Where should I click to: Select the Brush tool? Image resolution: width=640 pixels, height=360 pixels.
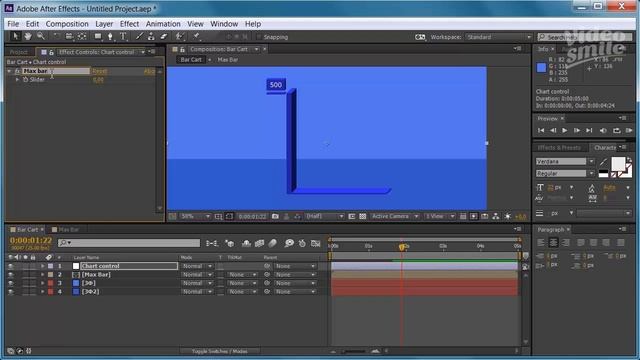pyautogui.click(x=139, y=36)
